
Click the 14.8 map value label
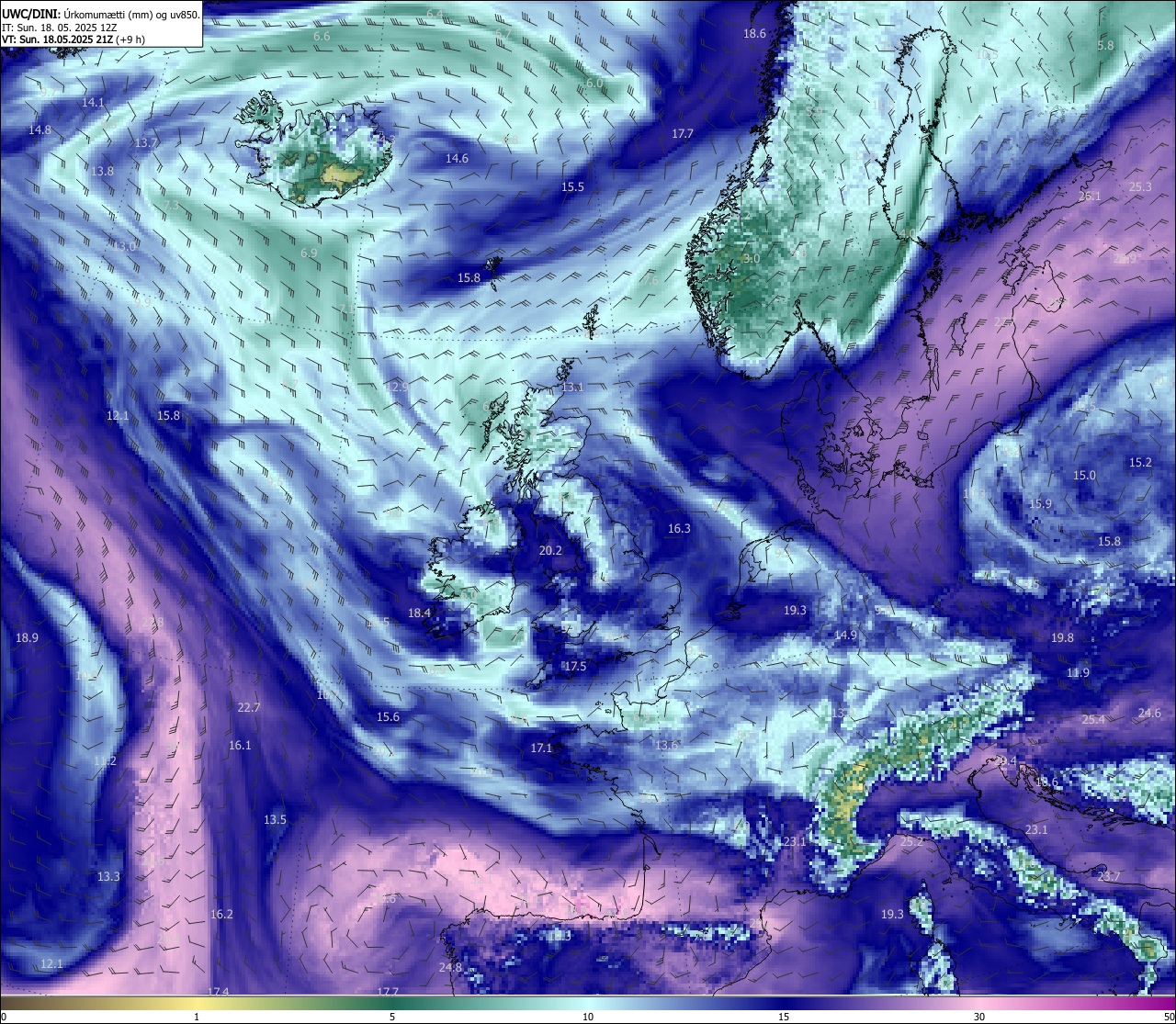coord(40,129)
